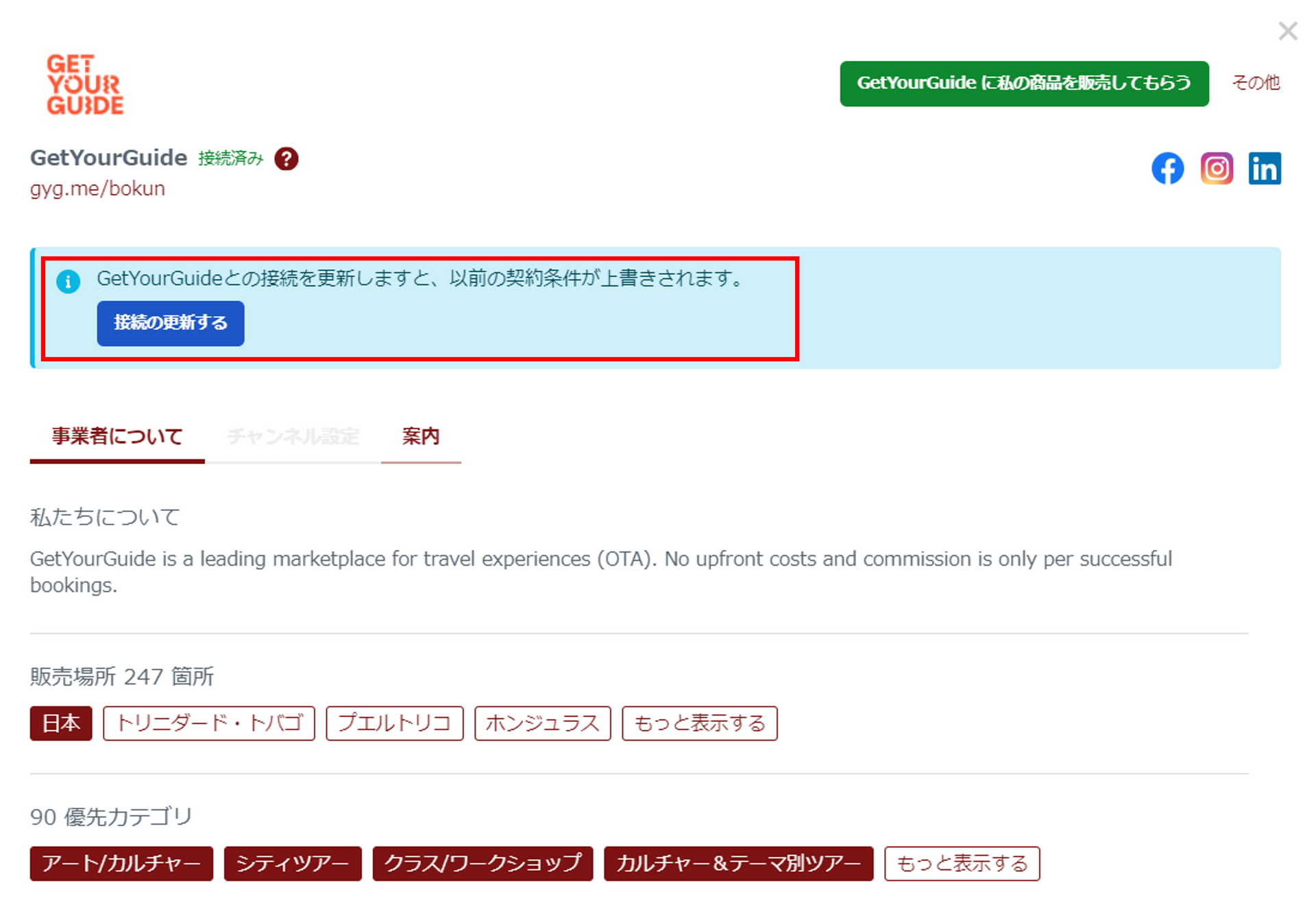Open the その他 options menu

pos(1256,83)
